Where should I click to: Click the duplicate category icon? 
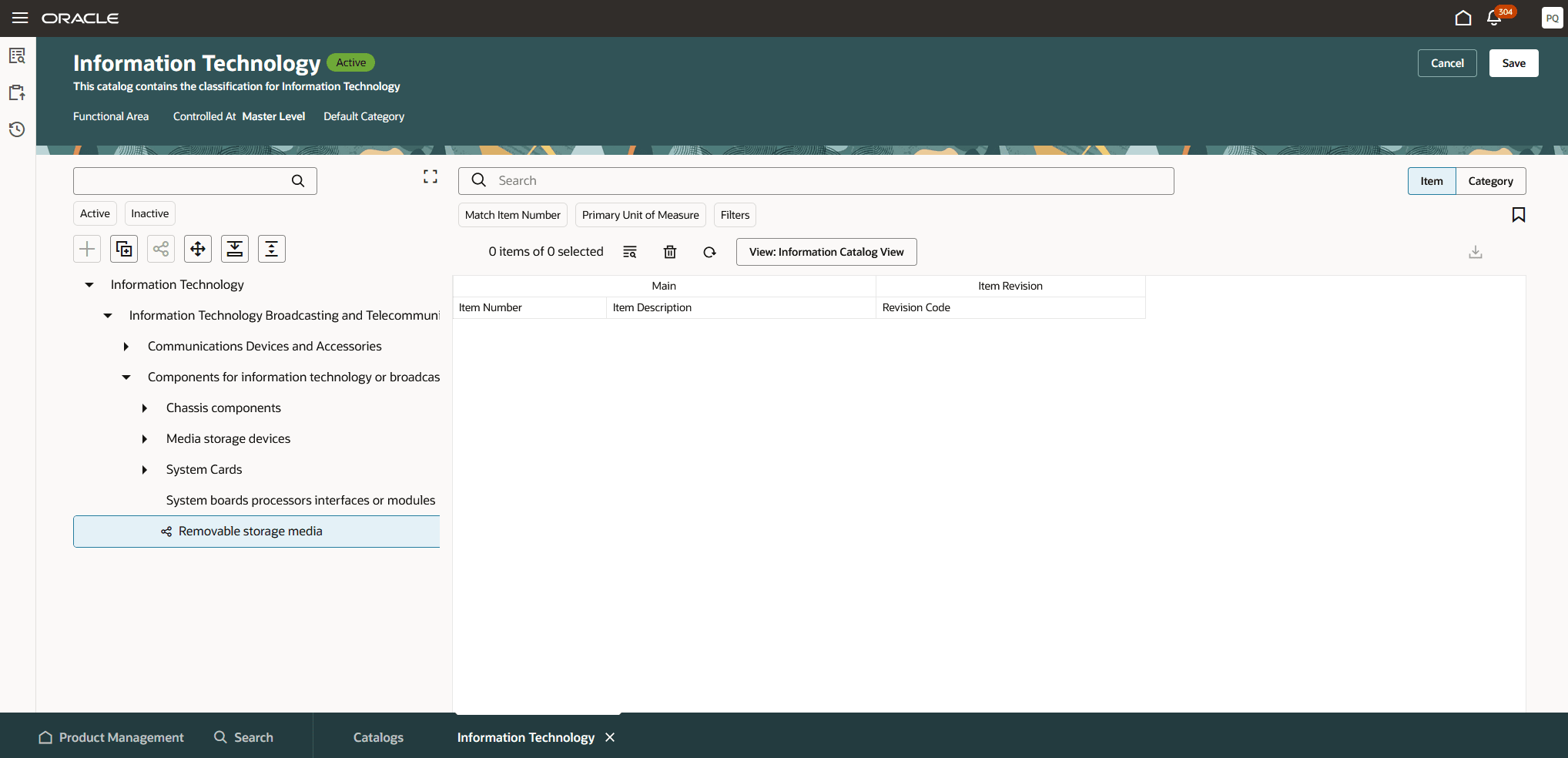124,249
